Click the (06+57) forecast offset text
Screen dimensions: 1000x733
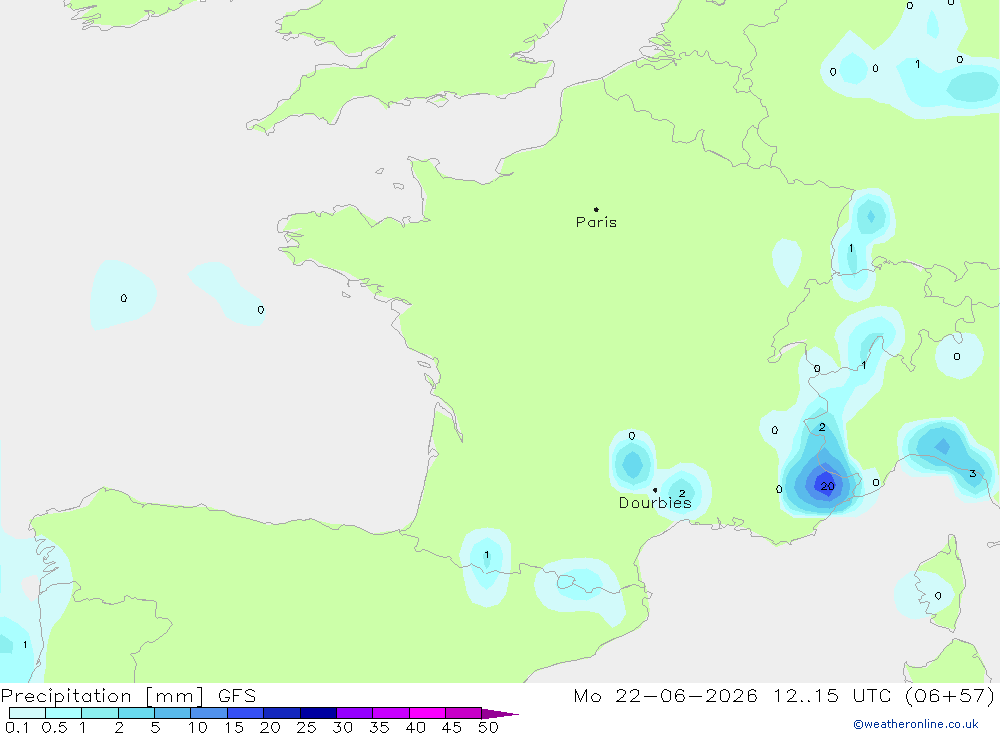point(950,696)
